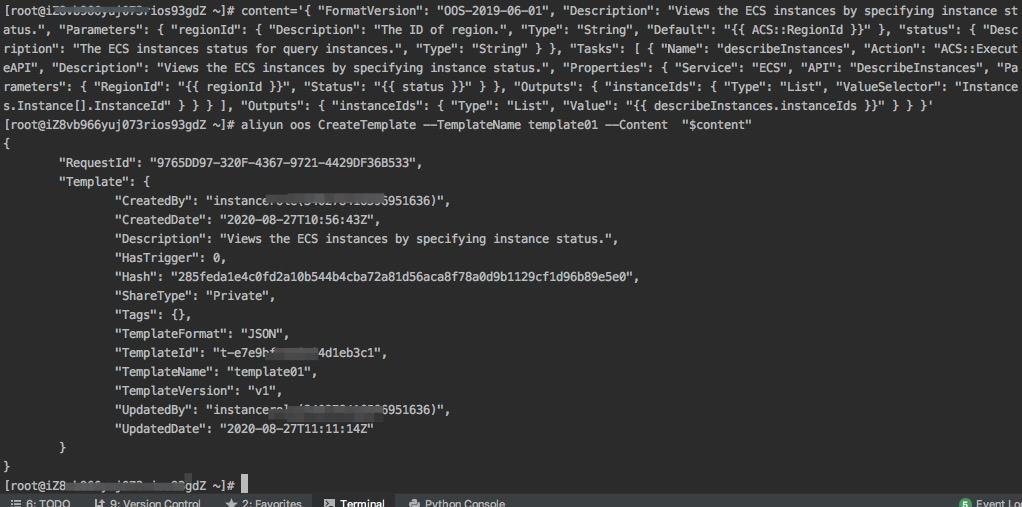
Task: Click the "Template": { key line
Action: (x=104, y=182)
